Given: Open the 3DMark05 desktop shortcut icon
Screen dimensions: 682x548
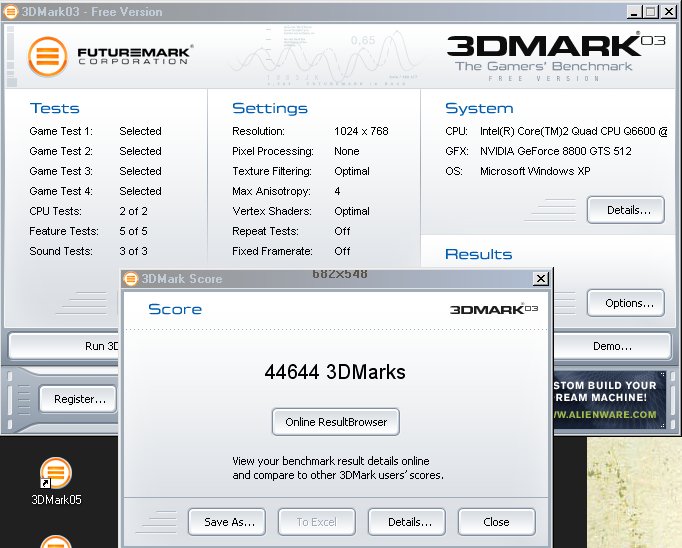Looking at the screenshot, I should coord(56,473).
